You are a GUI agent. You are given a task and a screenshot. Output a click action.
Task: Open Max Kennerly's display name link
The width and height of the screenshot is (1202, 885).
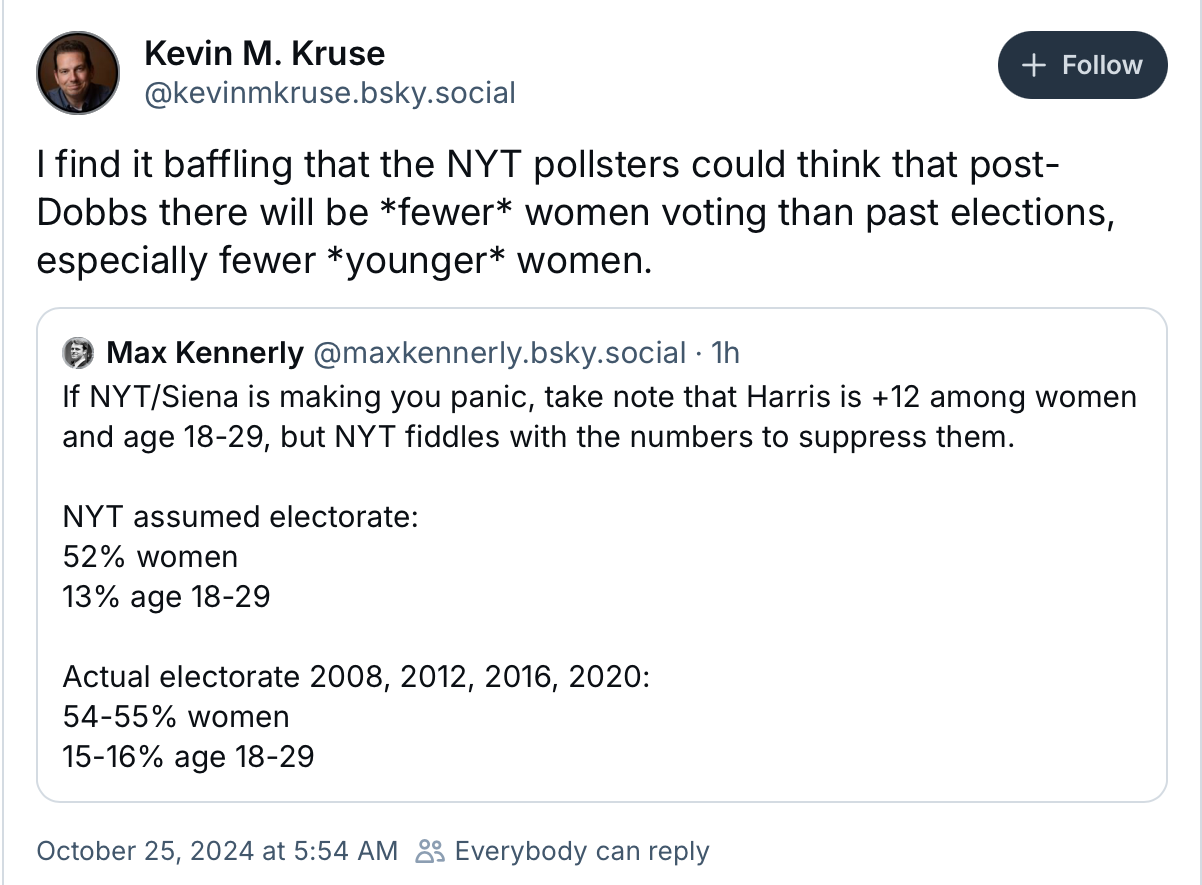click(x=204, y=353)
